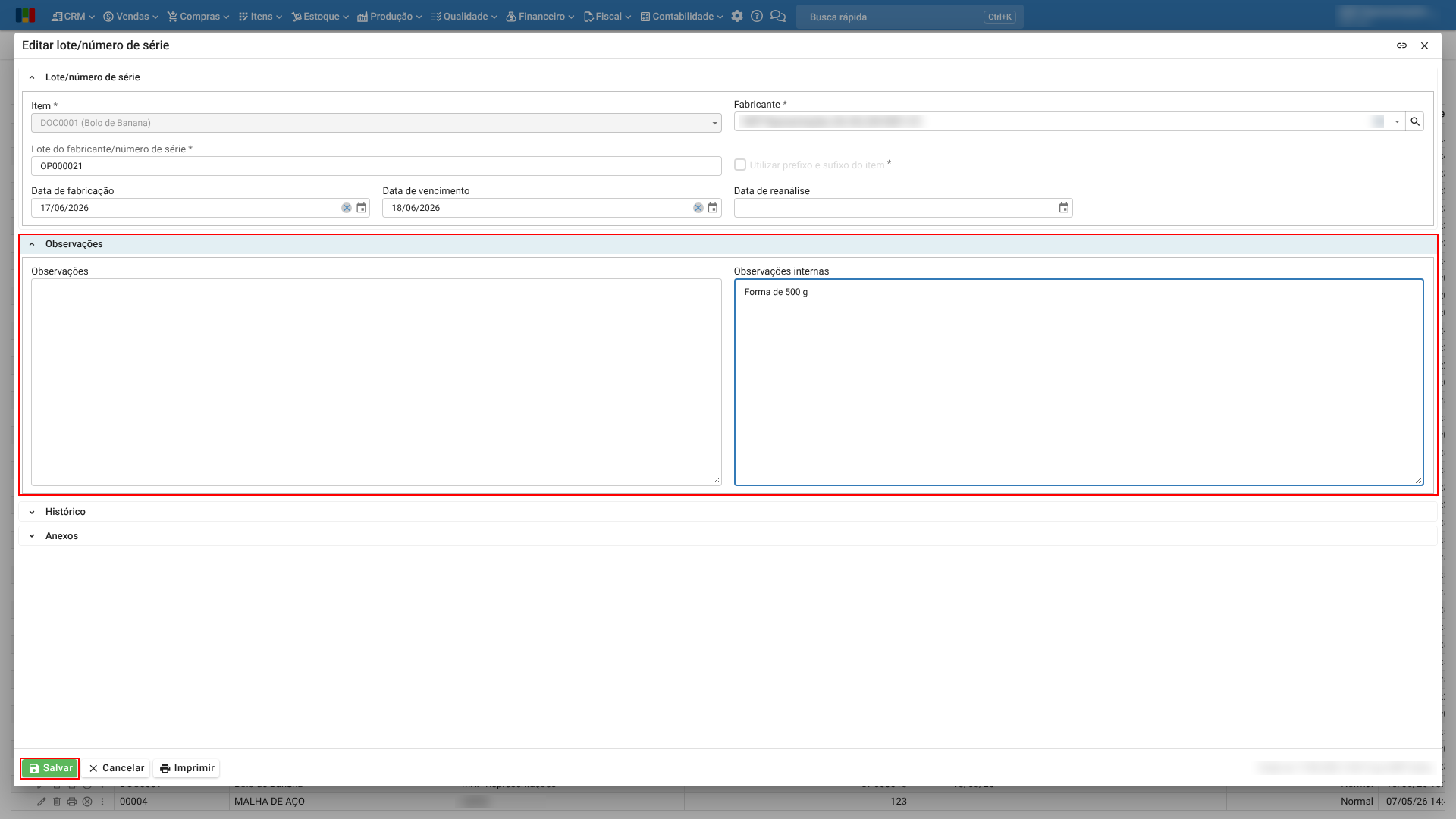Open the CRM menu
This screenshot has width=1456, height=819.
pos(73,16)
